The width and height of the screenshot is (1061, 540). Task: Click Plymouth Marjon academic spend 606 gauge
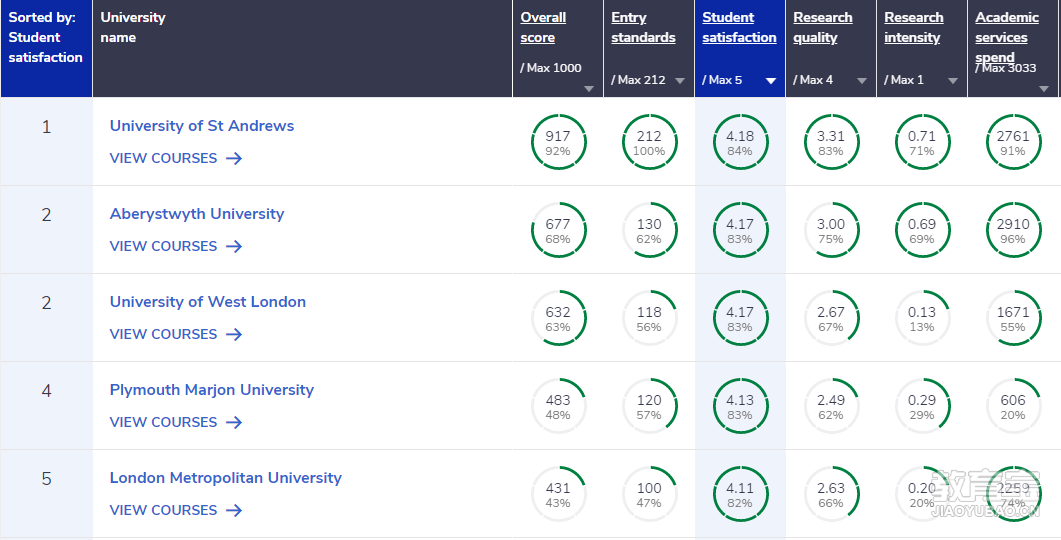pyautogui.click(x=1013, y=406)
